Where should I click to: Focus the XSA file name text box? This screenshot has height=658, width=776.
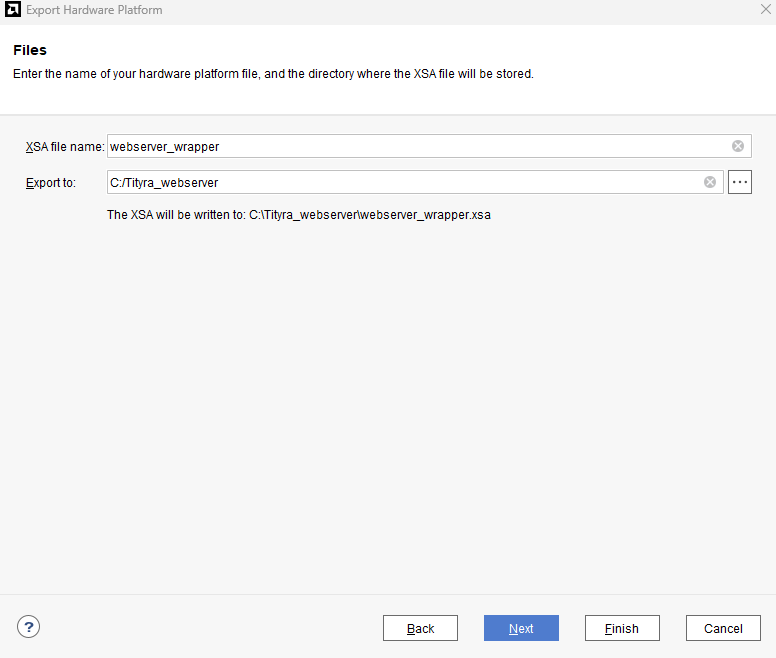400,146
